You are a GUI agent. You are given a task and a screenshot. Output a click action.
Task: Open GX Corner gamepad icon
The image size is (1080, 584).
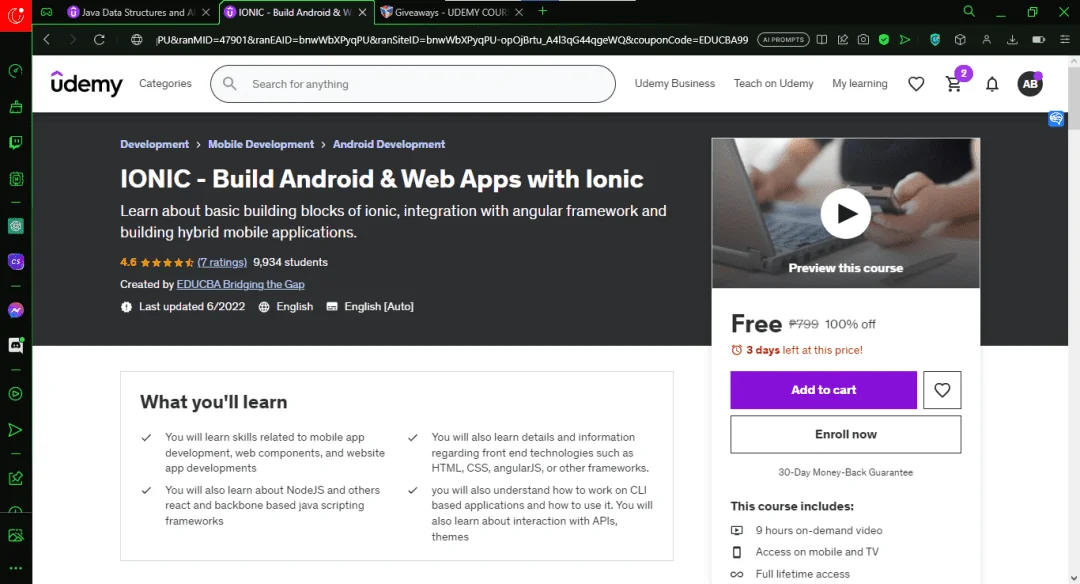46,12
